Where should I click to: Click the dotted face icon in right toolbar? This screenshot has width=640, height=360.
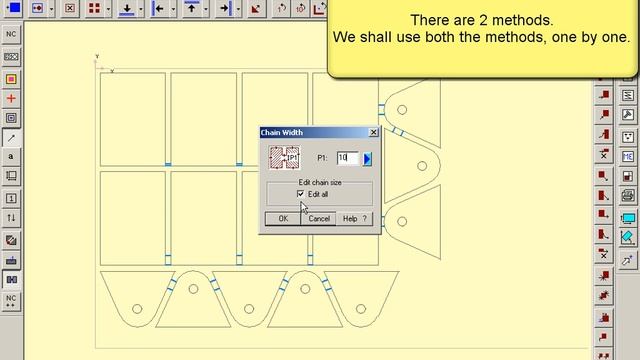point(628,137)
